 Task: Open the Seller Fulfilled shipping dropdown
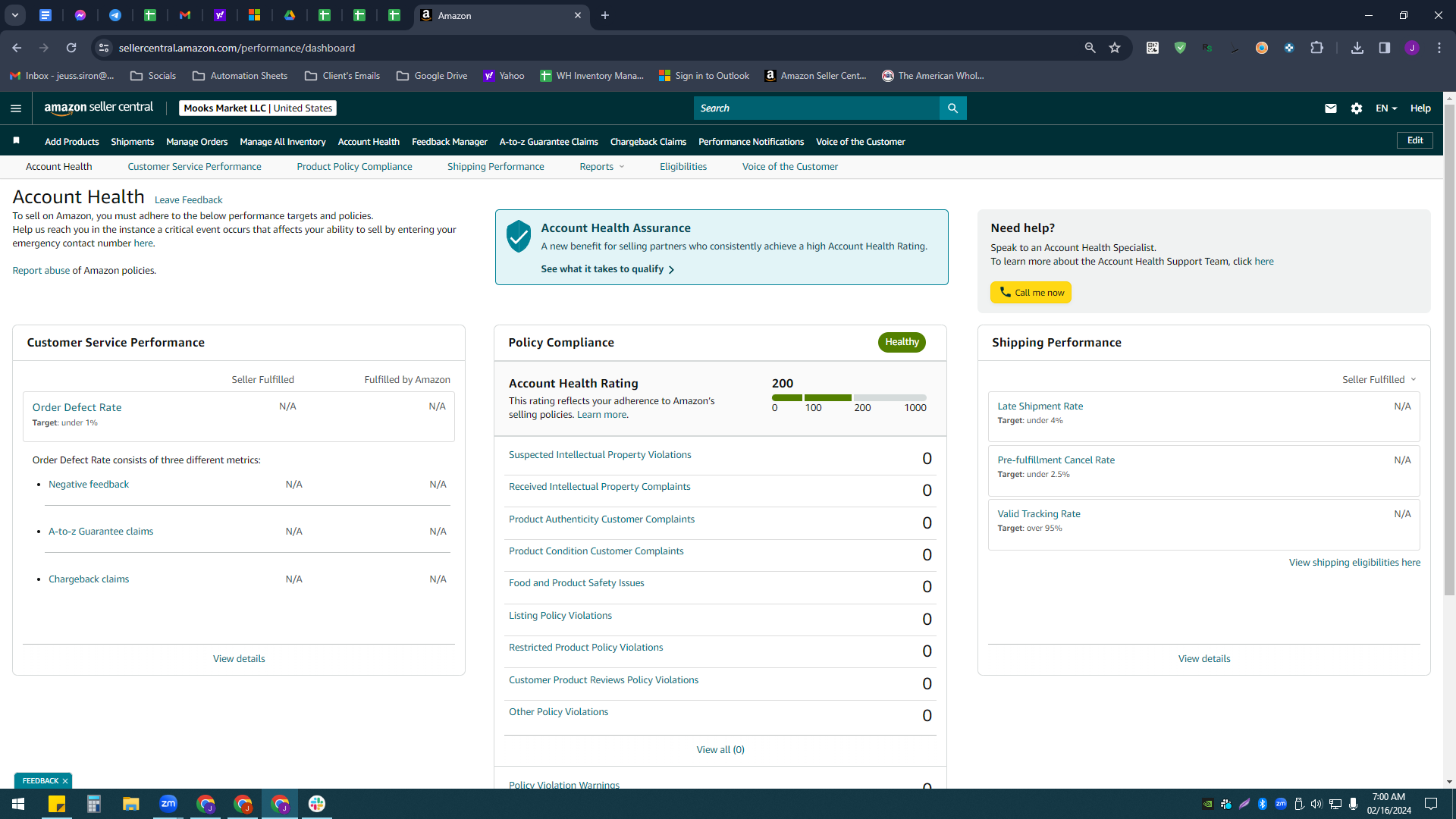[1379, 380]
